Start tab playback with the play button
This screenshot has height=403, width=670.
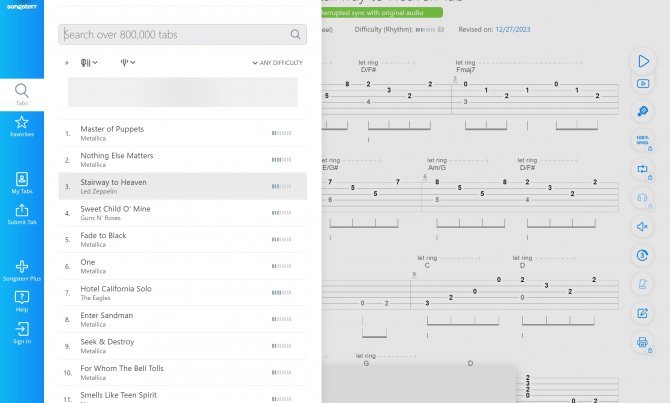[643, 61]
